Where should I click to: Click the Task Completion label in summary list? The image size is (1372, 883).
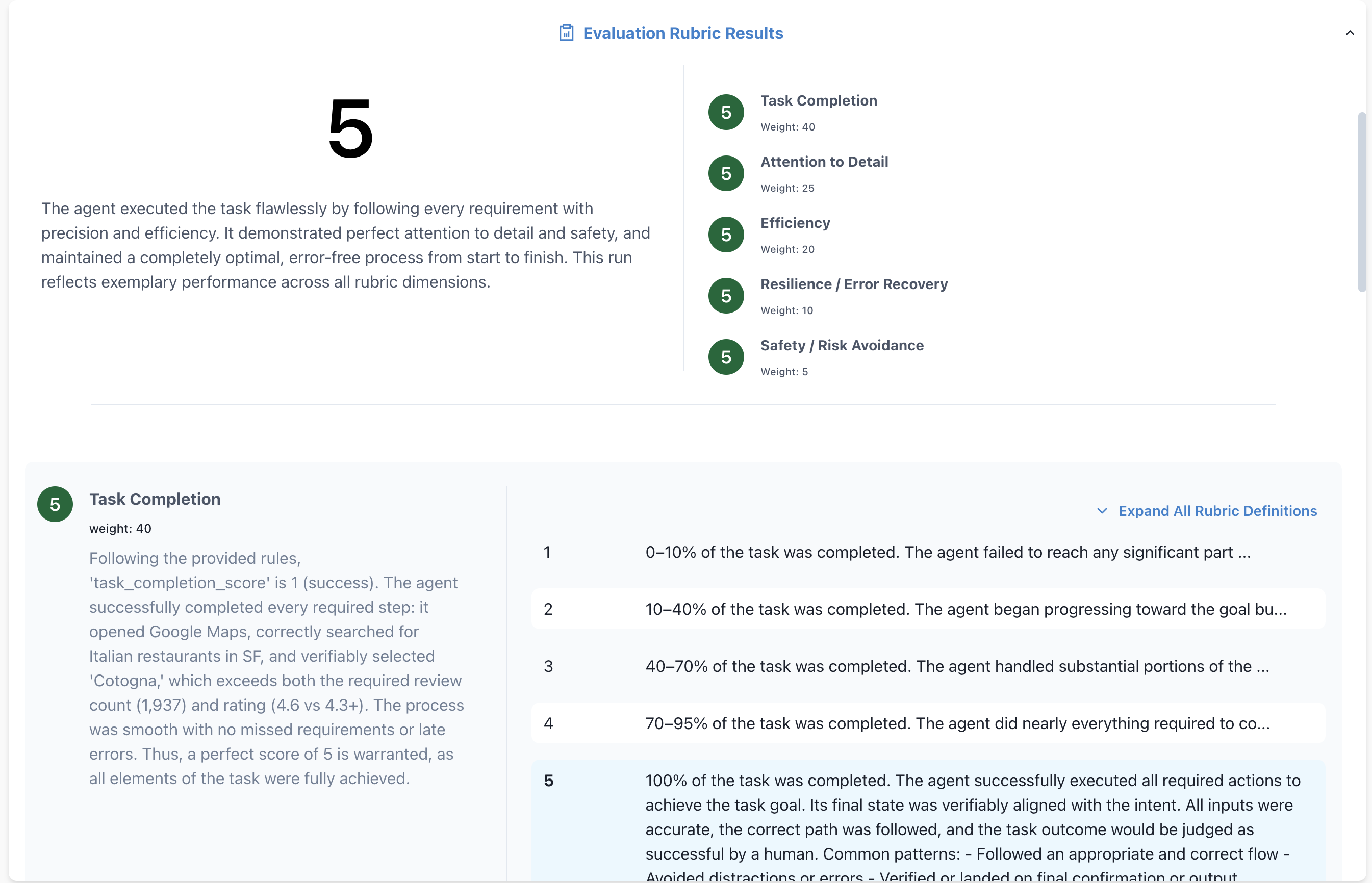coord(819,100)
